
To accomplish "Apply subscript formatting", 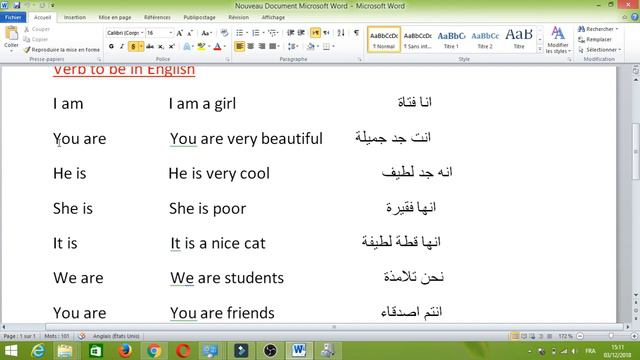I will point(161,47).
